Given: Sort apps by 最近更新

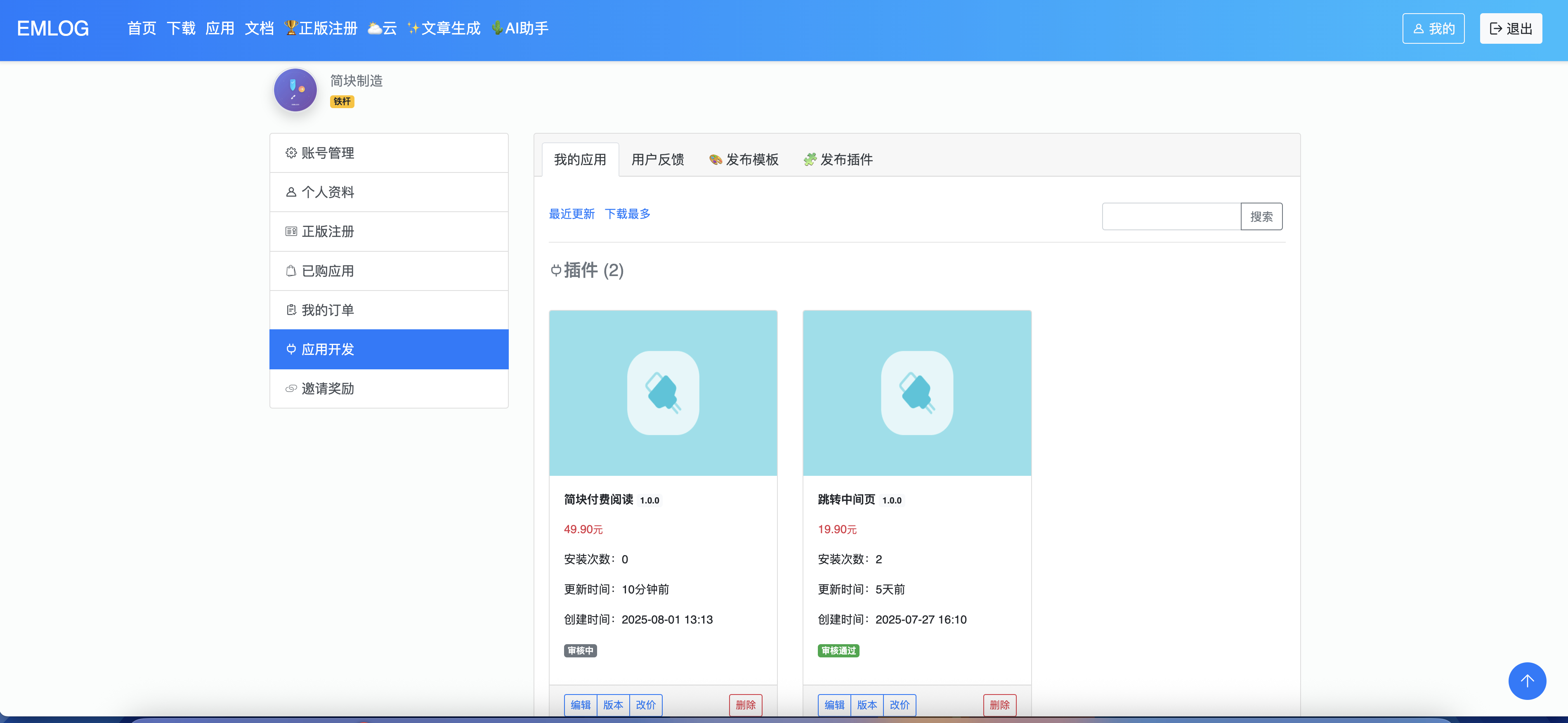Looking at the screenshot, I should point(571,214).
